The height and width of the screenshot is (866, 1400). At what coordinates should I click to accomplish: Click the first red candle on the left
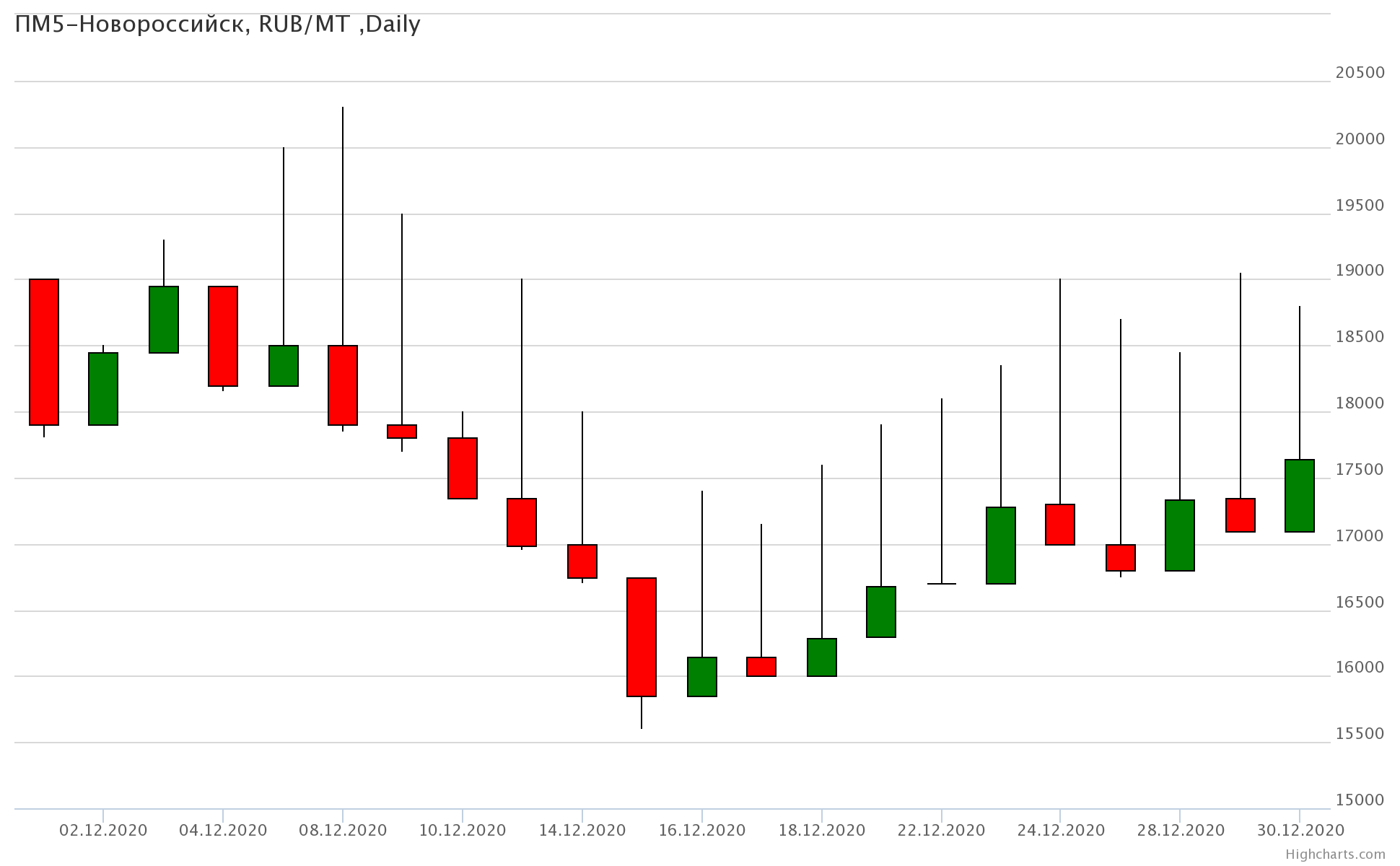click(x=44, y=351)
